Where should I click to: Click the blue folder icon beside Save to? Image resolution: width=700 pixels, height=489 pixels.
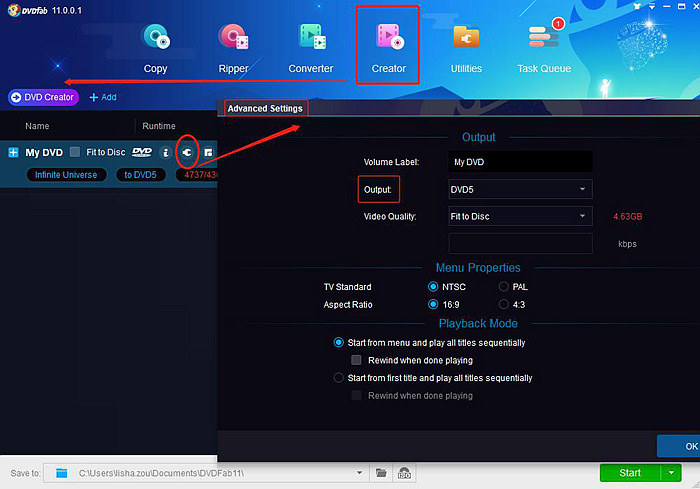click(62, 473)
